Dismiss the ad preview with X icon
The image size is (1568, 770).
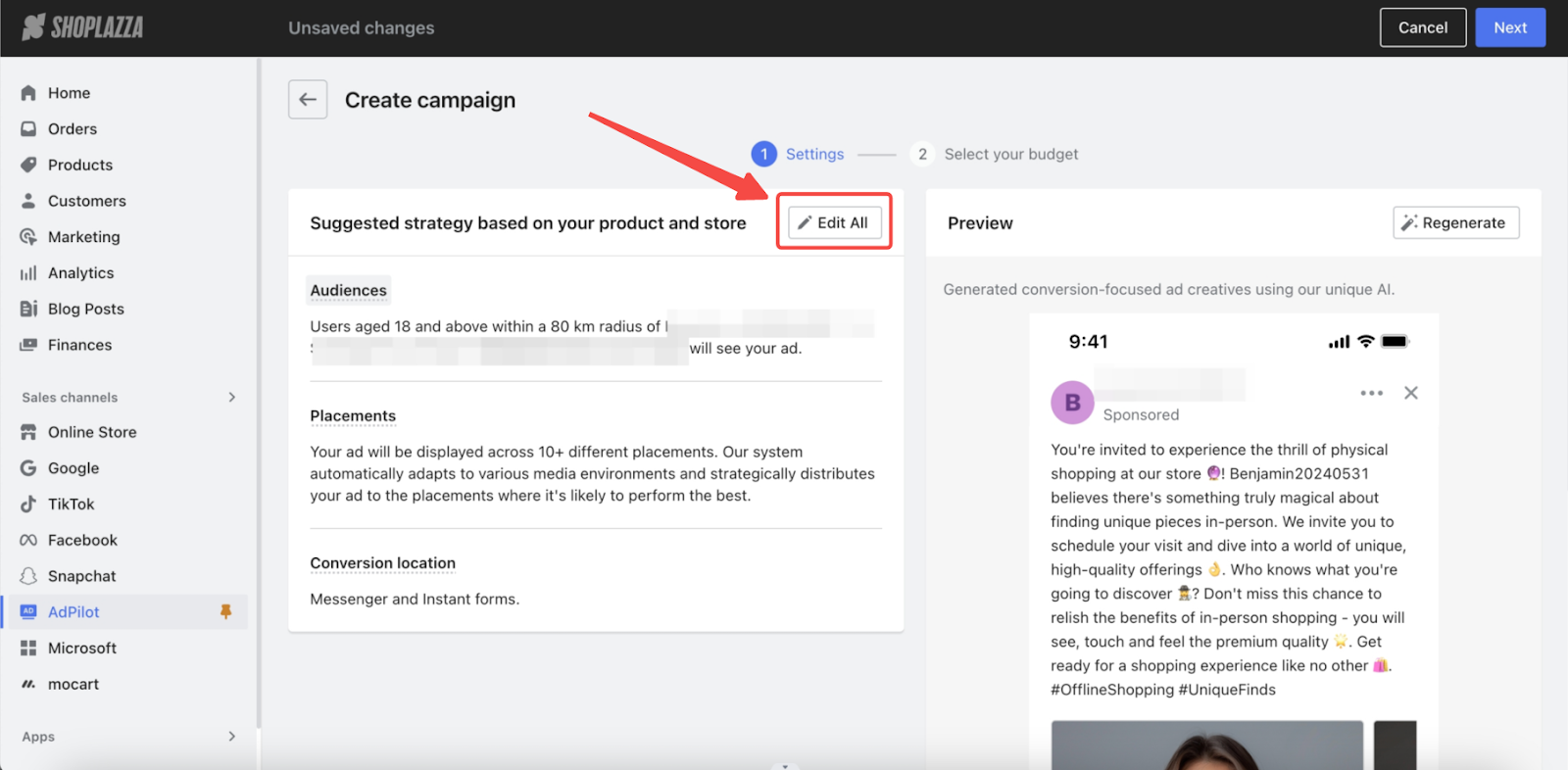1410,393
